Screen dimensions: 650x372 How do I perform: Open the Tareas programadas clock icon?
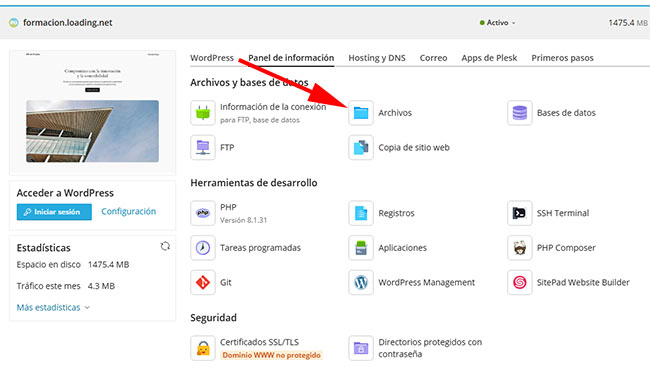point(203,248)
